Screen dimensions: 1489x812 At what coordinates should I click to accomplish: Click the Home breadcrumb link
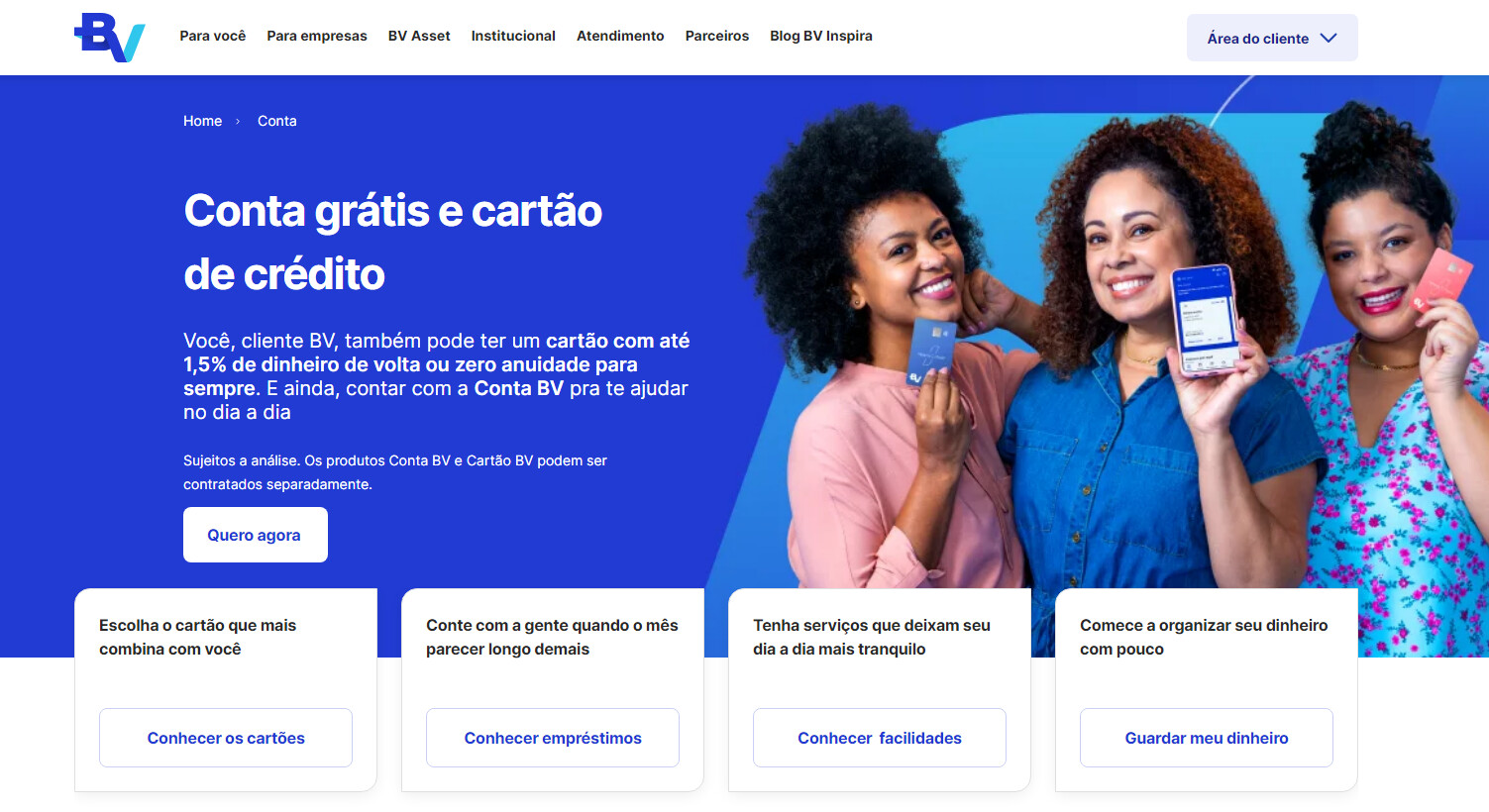[203, 121]
